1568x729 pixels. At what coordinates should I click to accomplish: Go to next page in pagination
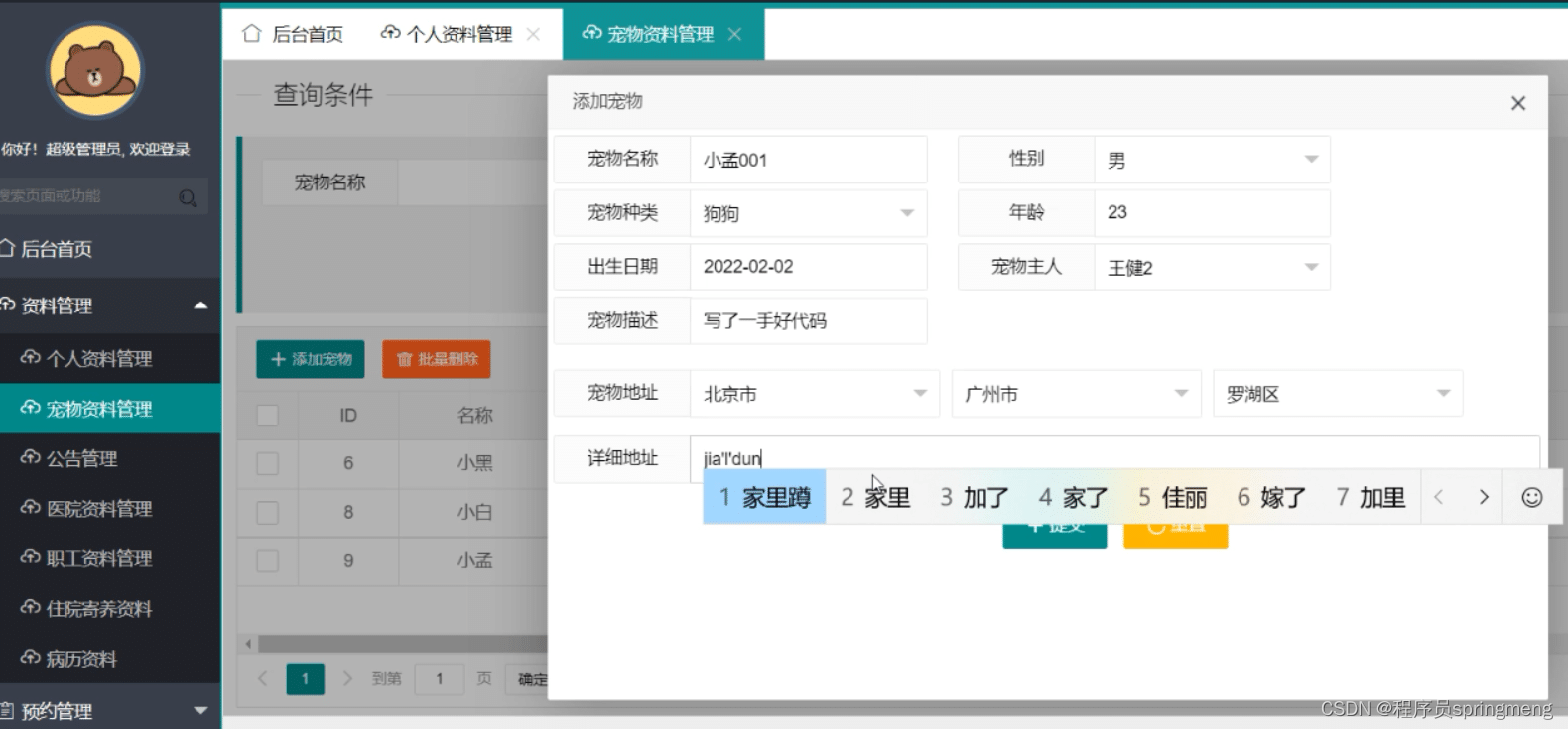346,678
